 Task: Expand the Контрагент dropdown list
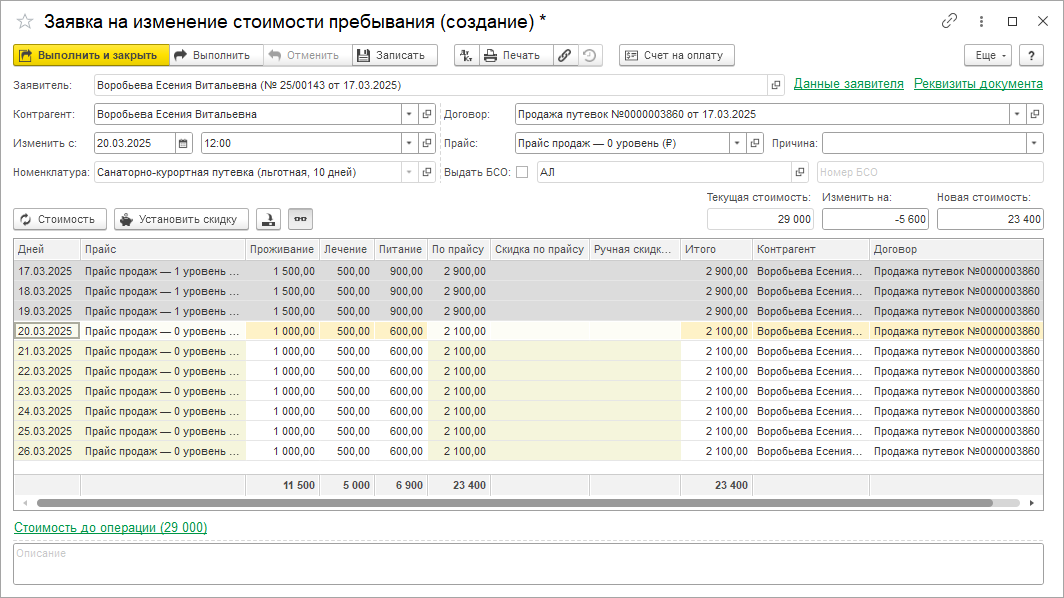pos(409,115)
